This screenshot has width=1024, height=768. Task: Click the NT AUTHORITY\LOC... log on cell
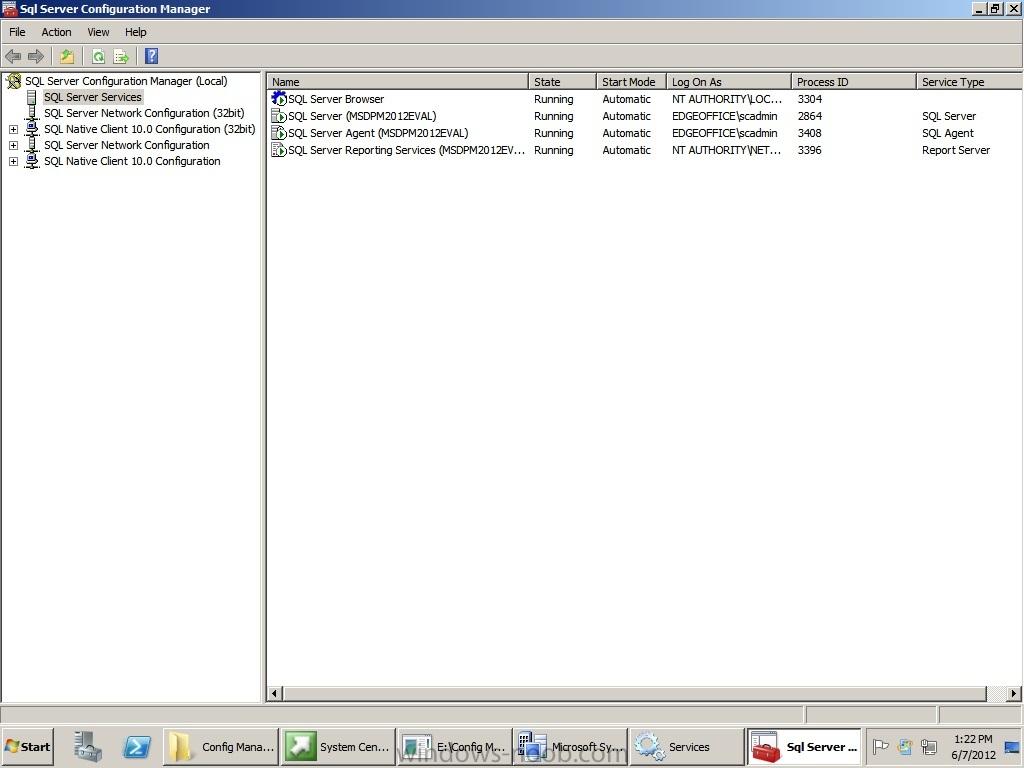(726, 99)
